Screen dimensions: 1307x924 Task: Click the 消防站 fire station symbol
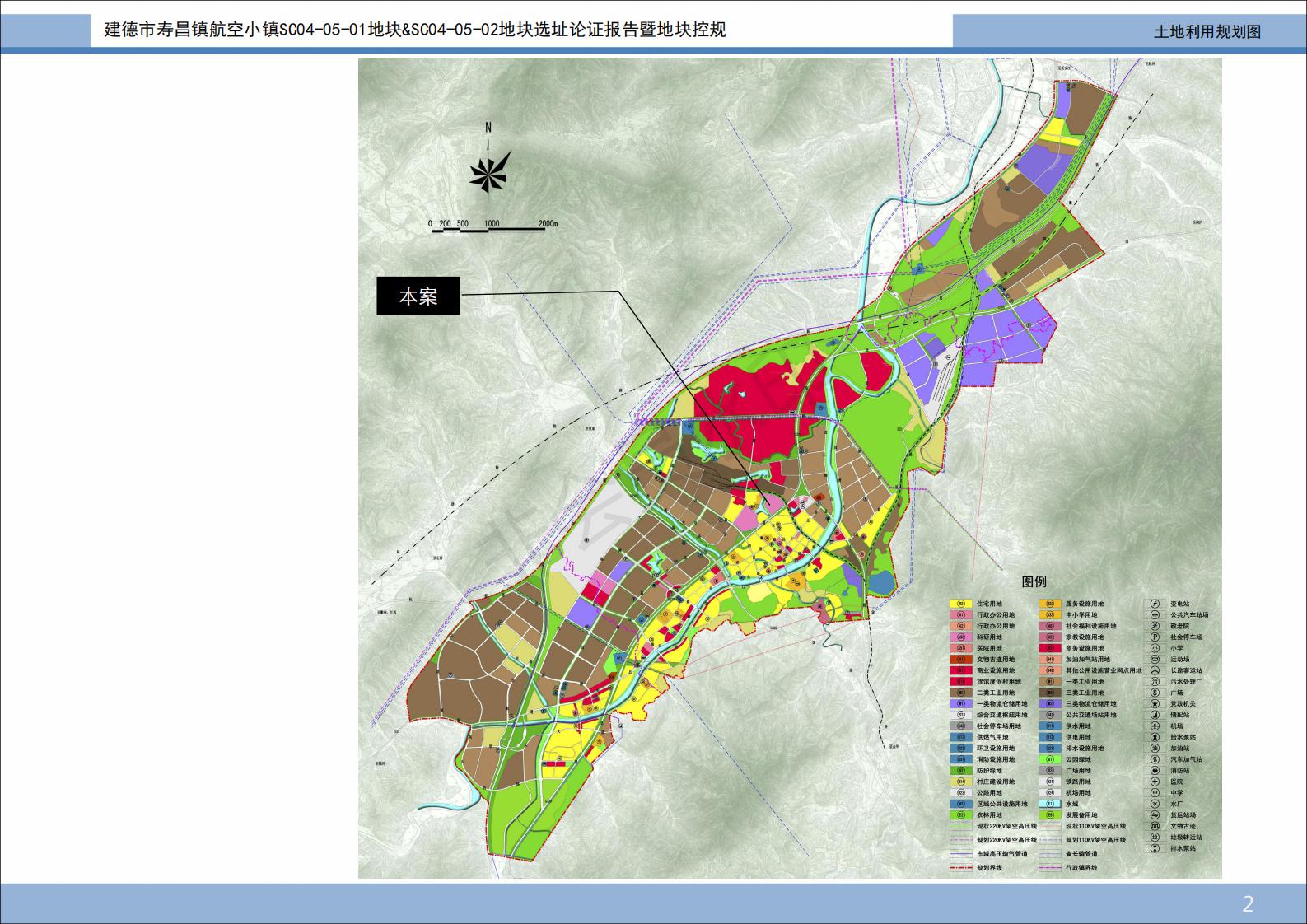point(1155,771)
